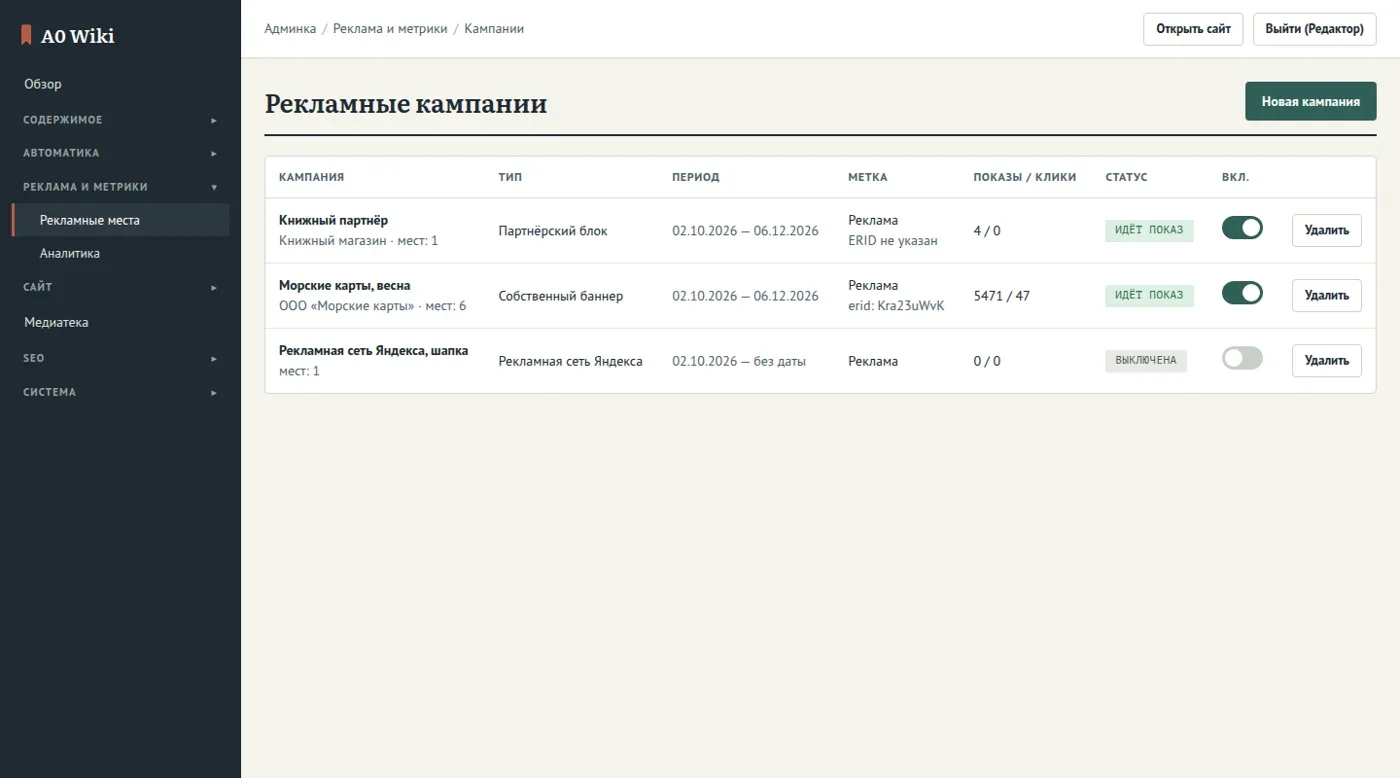The image size is (1400, 778).
Task: Open Аналитика in the sidebar
Action: point(120,253)
